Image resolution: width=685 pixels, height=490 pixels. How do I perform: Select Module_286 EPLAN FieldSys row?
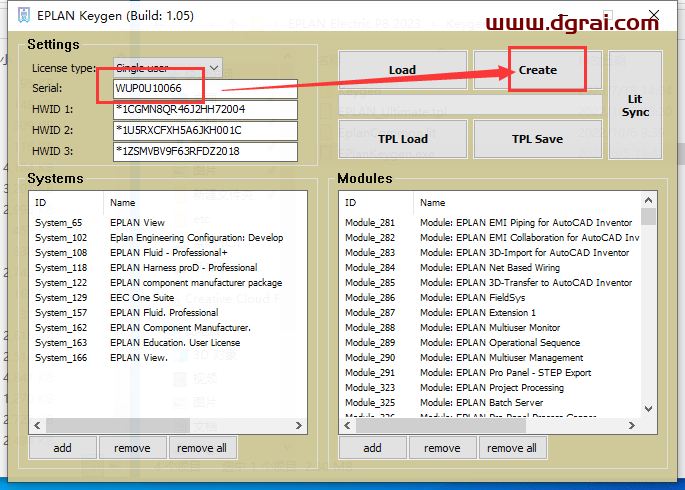[x=491, y=298]
